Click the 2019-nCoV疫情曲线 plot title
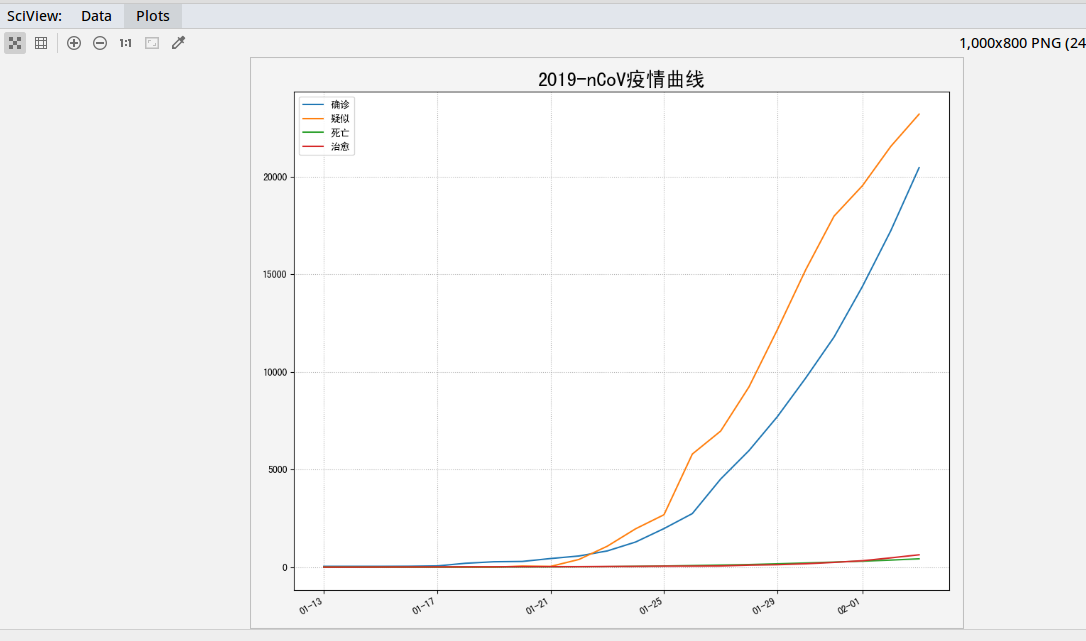The height and width of the screenshot is (641, 1086). coord(620,80)
